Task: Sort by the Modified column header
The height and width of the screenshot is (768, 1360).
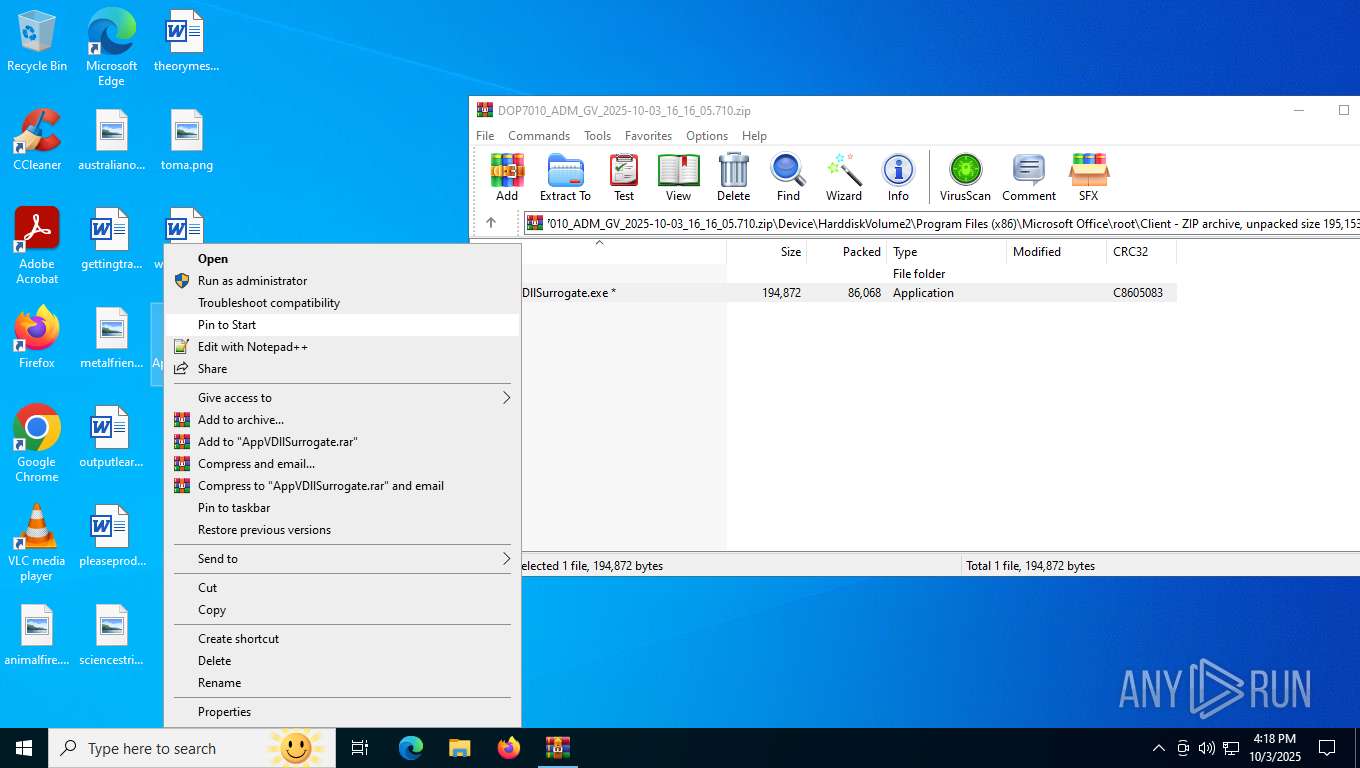Action: [x=1056, y=252]
